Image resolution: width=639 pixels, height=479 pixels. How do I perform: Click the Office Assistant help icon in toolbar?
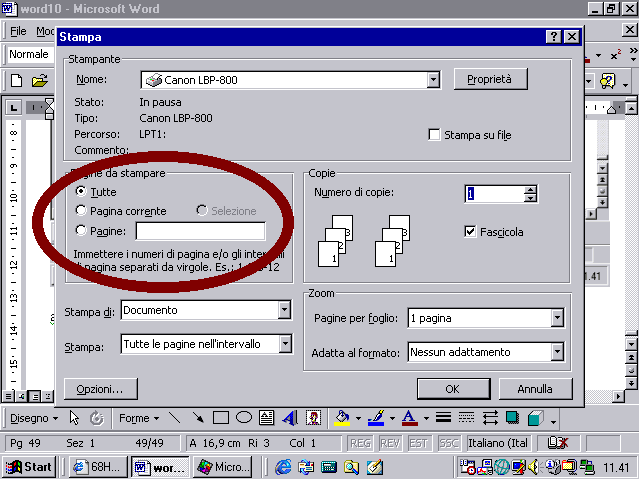(x=607, y=81)
